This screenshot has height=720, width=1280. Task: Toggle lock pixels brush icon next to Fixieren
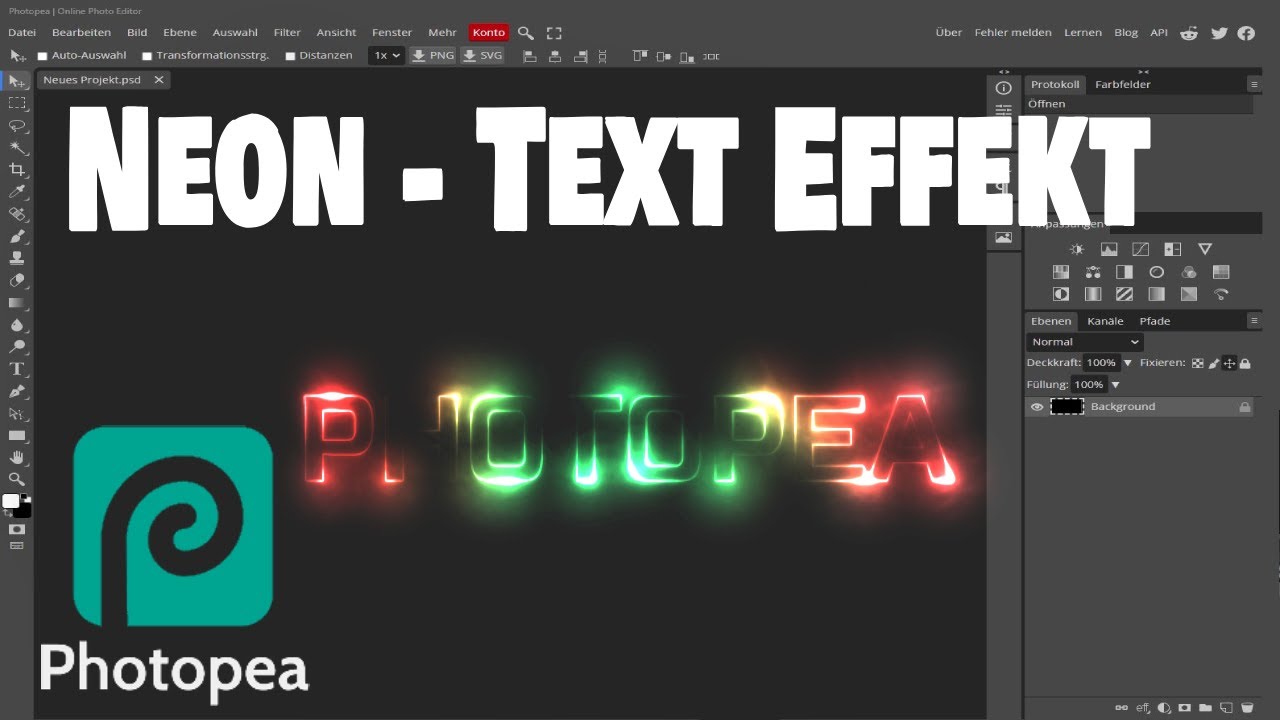(1214, 363)
